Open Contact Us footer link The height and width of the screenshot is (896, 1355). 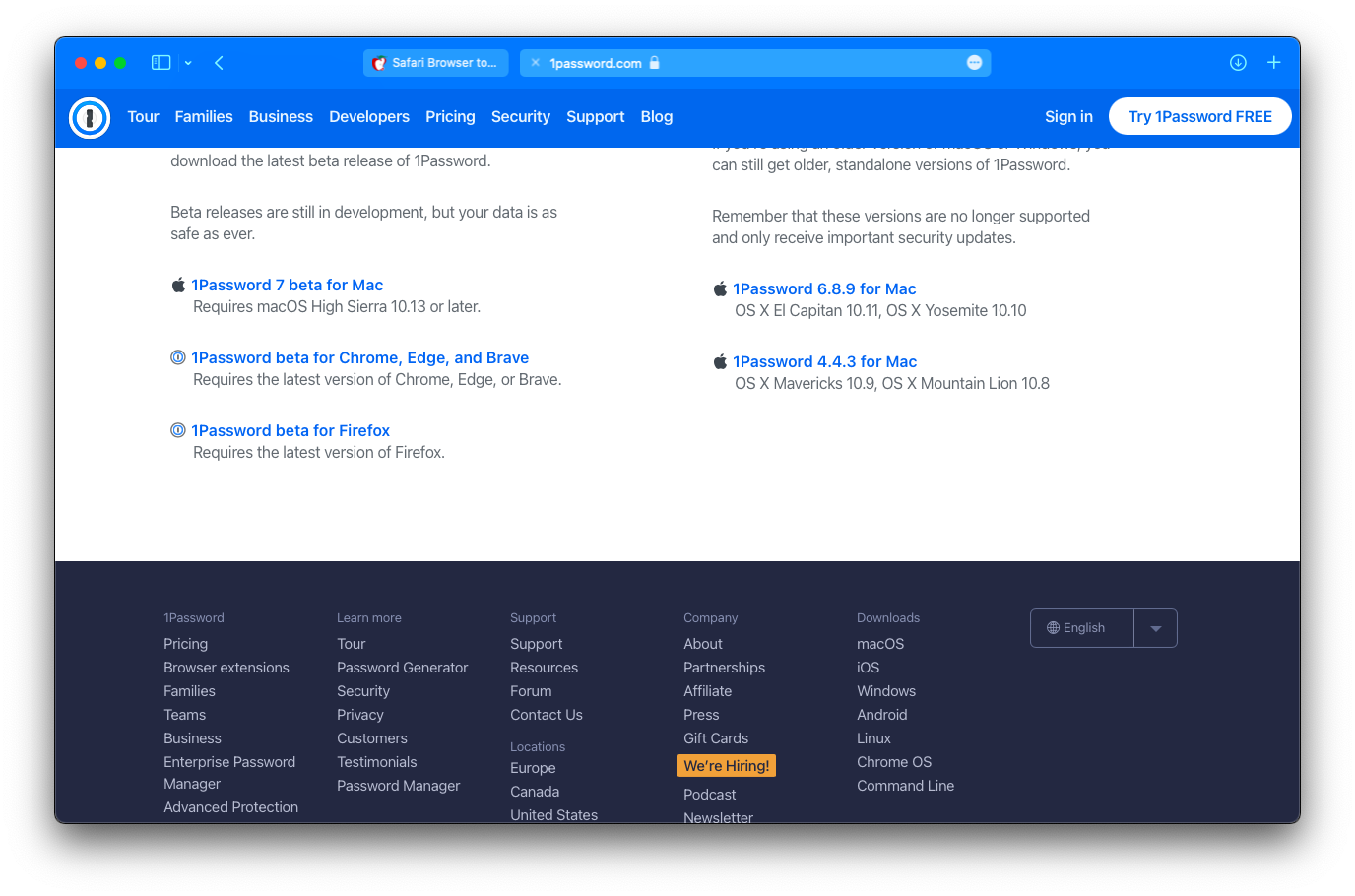547,715
